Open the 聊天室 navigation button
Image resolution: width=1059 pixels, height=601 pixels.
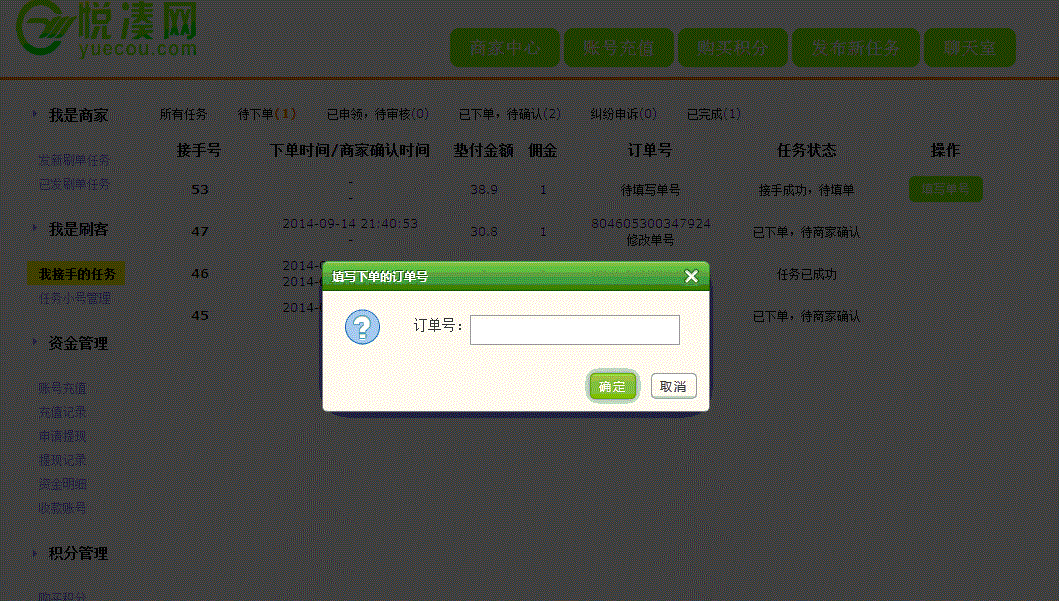[x=968, y=48]
